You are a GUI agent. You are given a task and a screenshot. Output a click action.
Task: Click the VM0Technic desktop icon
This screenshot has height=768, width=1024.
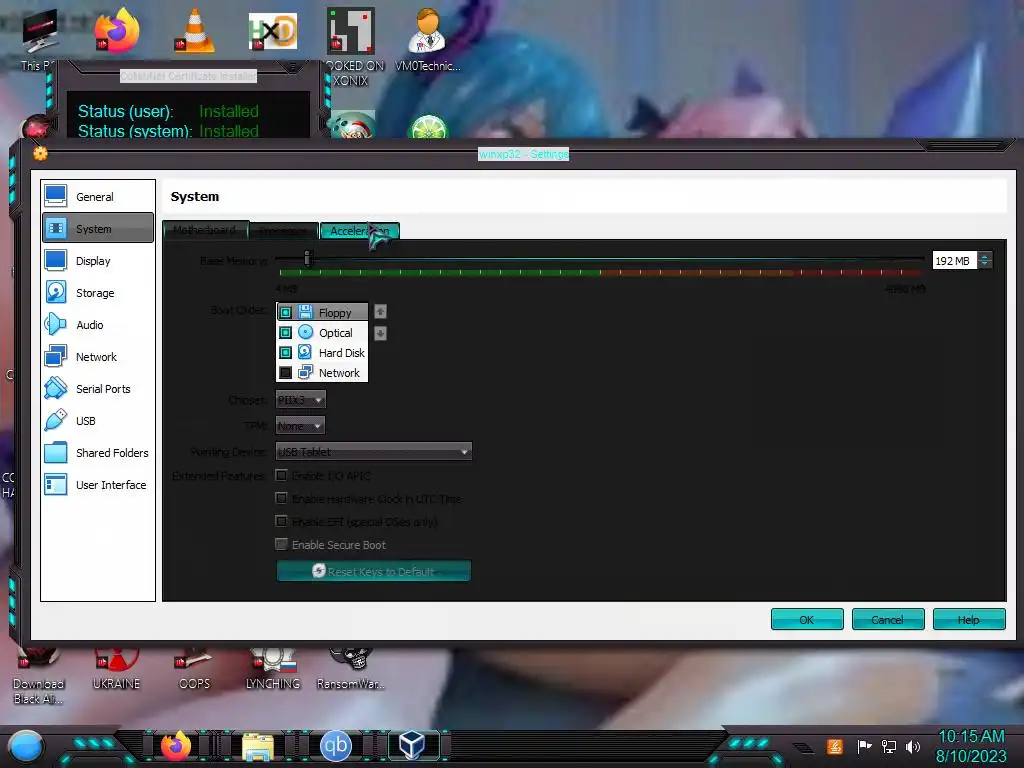click(428, 31)
